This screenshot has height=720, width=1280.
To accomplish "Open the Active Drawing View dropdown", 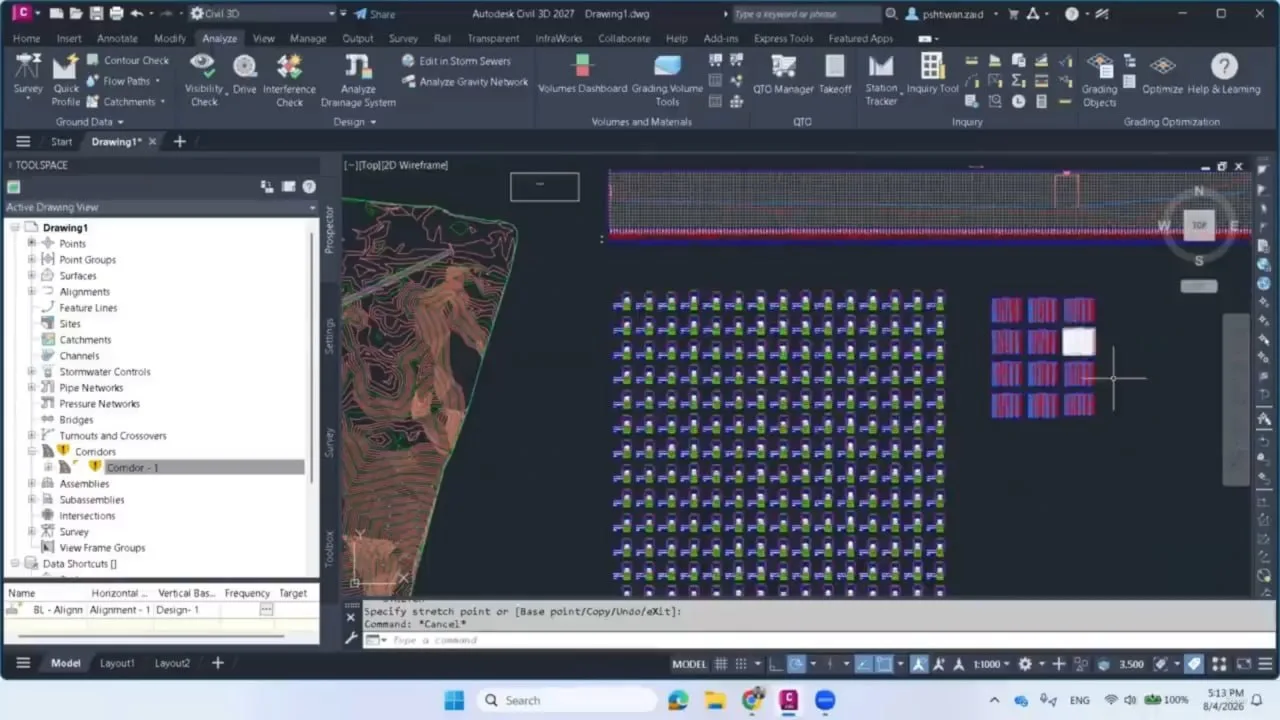I will click(161, 207).
